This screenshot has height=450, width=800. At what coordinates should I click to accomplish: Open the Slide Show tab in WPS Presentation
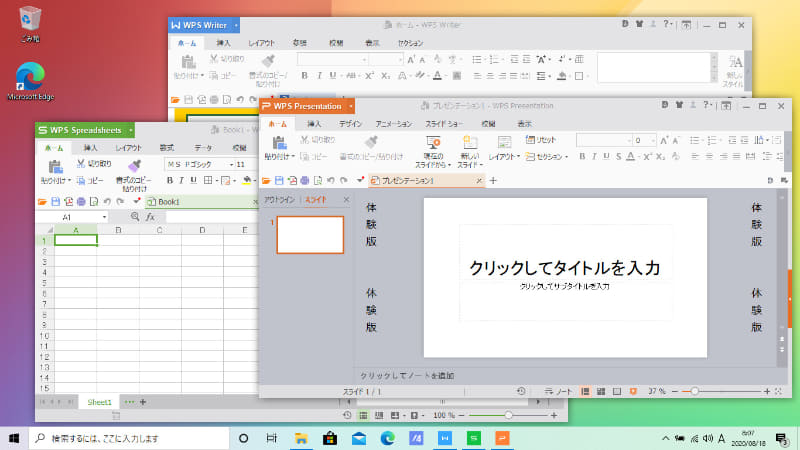pyautogui.click(x=444, y=124)
